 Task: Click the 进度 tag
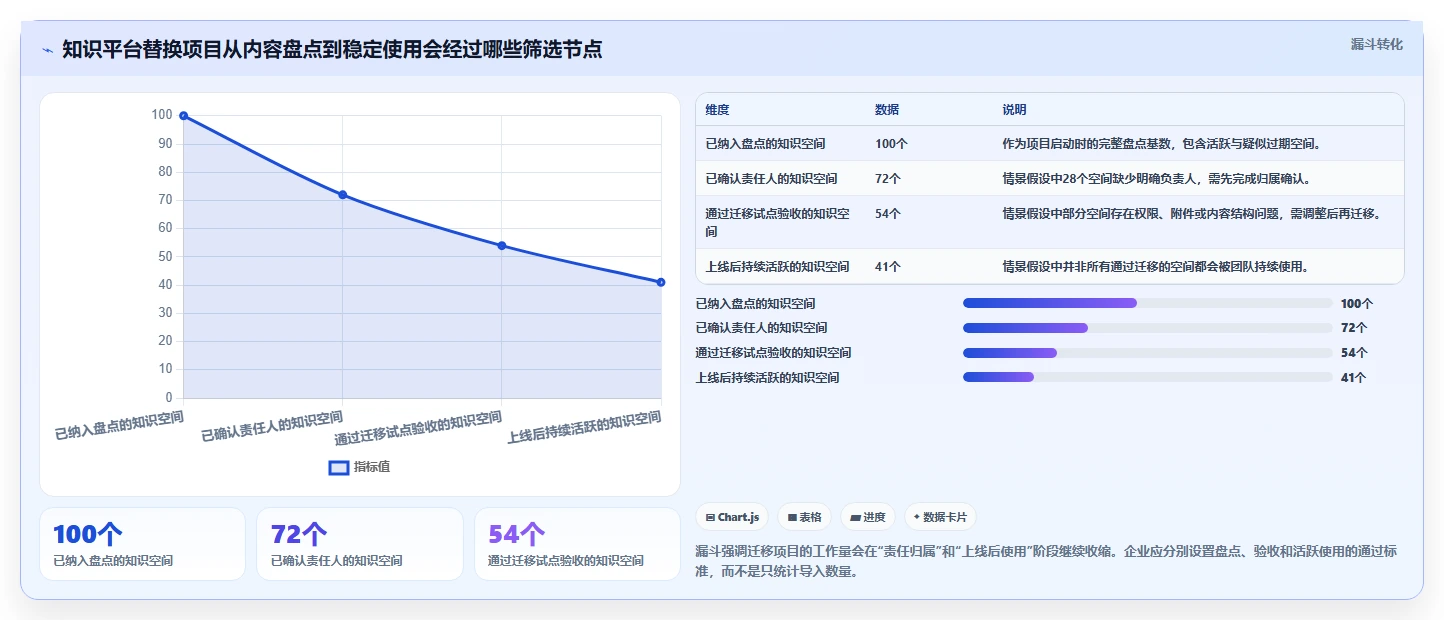[868, 517]
